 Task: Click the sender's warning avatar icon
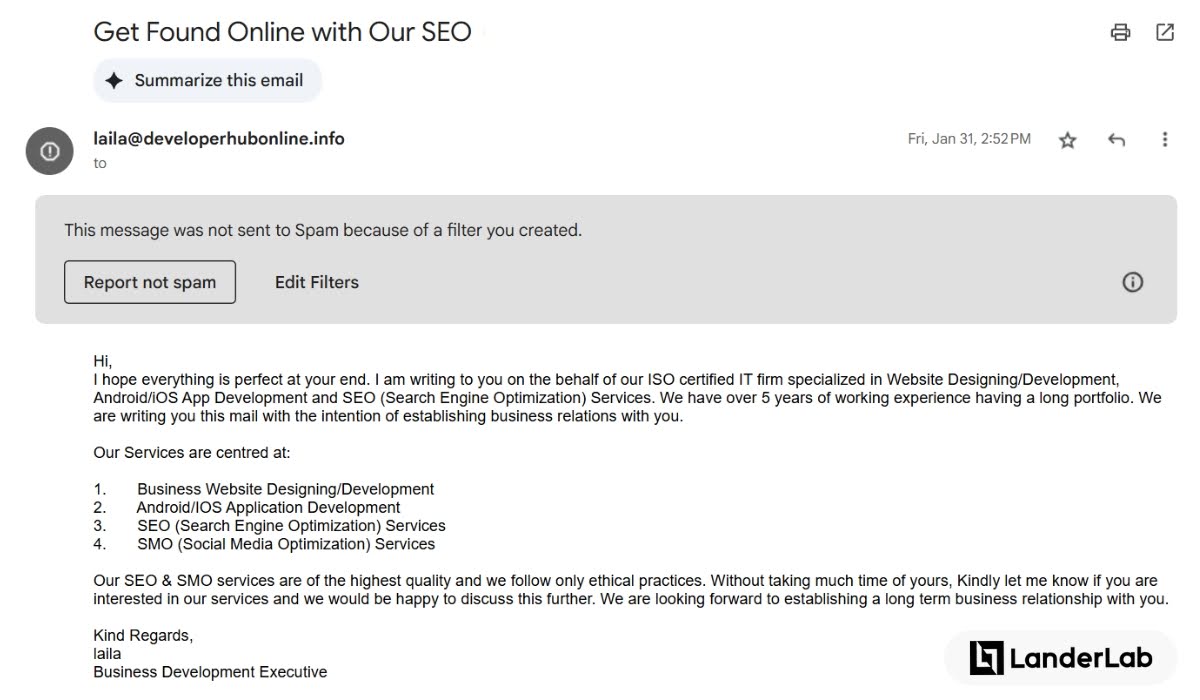[x=49, y=151]
